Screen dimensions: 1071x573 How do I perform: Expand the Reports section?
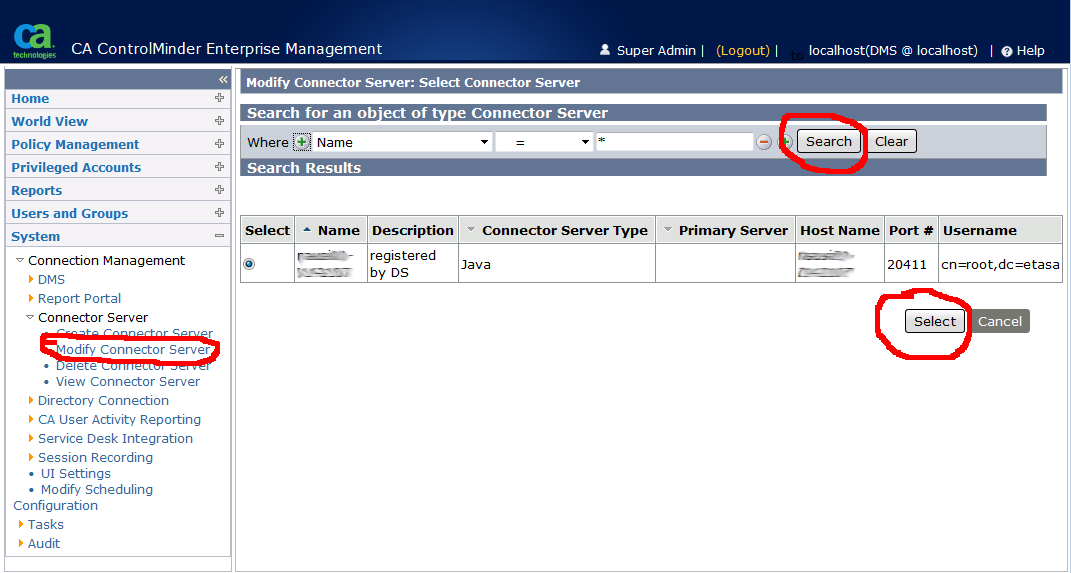tap(219, 189)
